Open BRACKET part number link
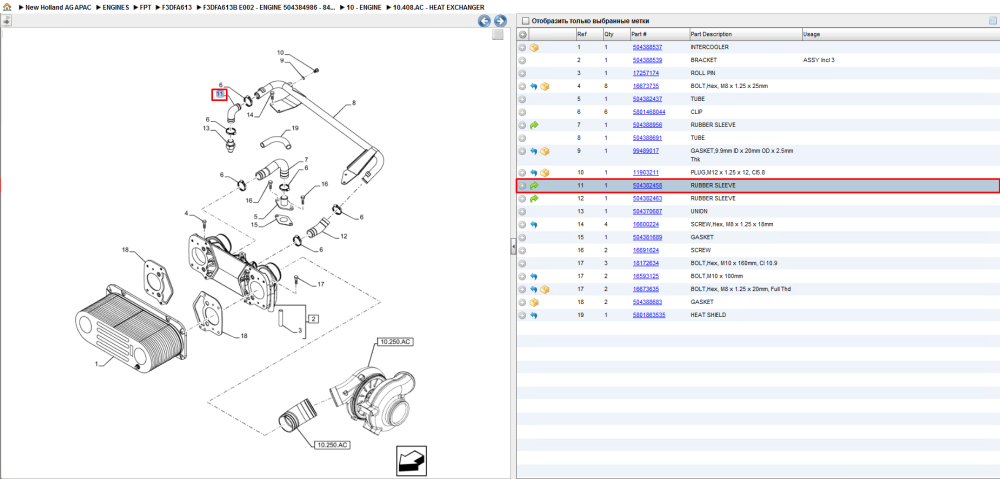 (647, 60)
